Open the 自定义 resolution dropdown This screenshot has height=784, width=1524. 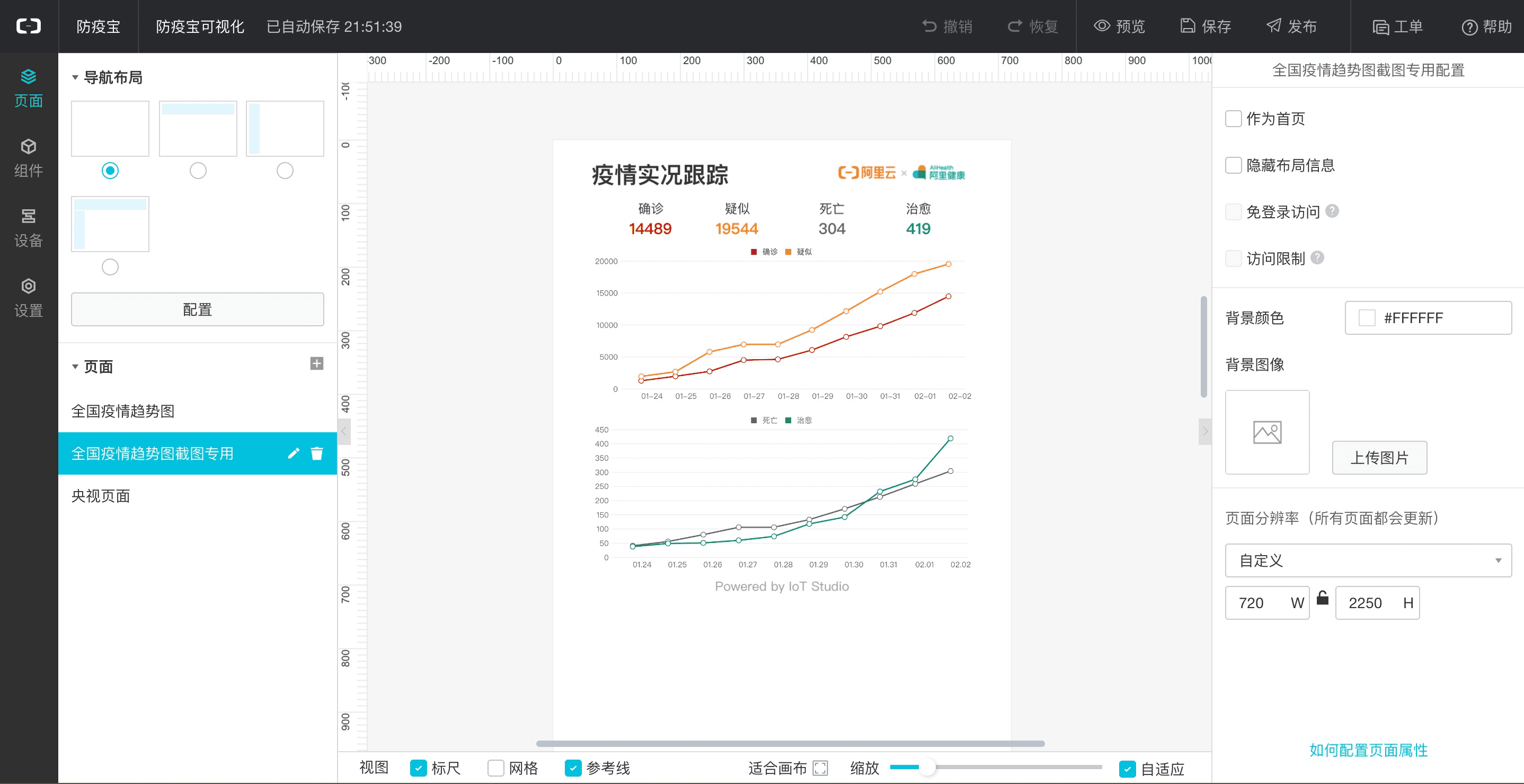coord(1367,560)
